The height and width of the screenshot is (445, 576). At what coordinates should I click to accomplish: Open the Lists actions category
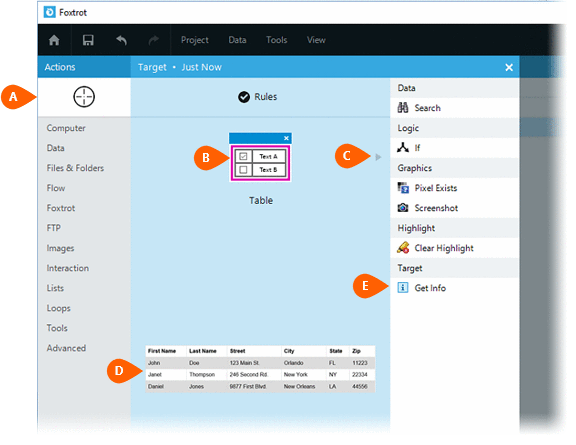[55, 288]
